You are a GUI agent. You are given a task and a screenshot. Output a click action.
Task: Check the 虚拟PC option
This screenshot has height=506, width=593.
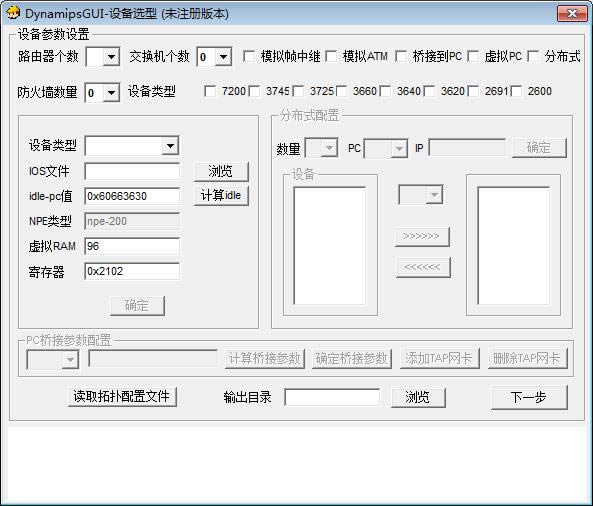pos(473,56)
